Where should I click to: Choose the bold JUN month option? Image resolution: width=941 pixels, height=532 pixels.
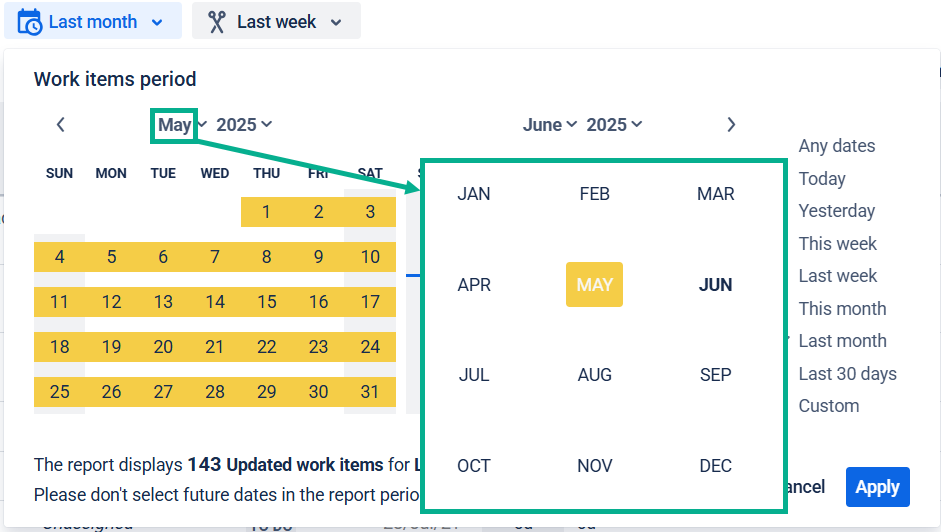[715, 285]
